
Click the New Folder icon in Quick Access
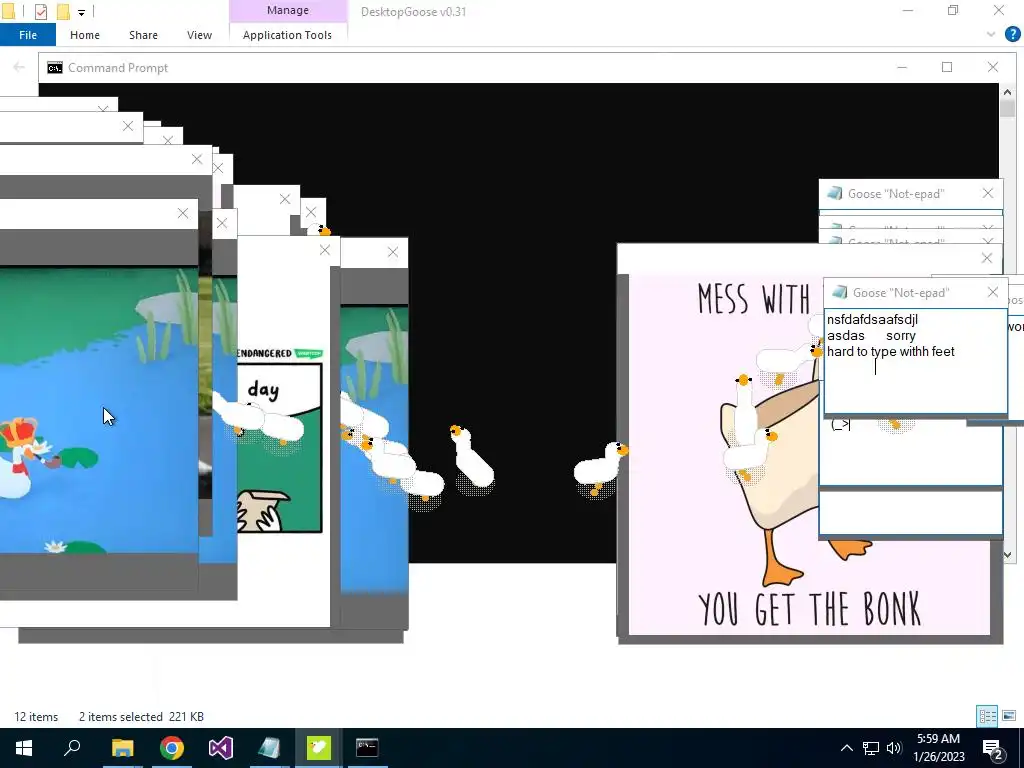coord(63,11)
